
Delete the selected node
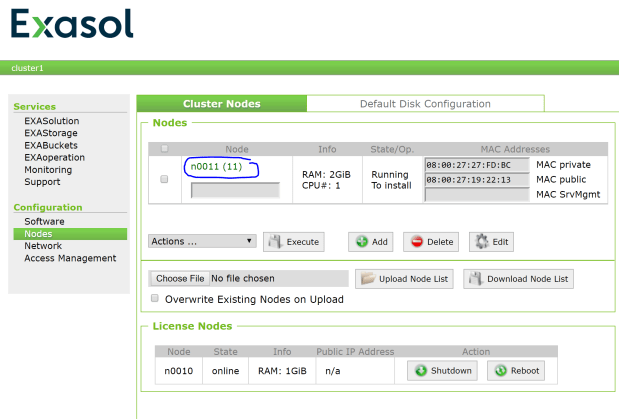[430, 241]
